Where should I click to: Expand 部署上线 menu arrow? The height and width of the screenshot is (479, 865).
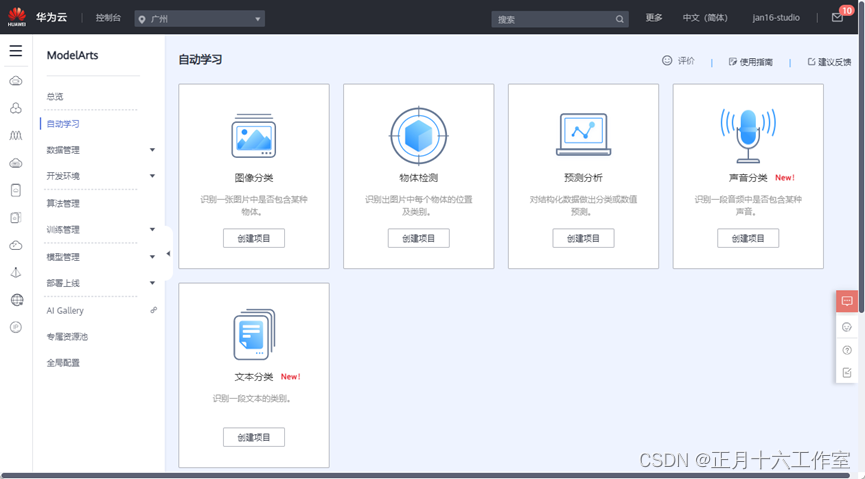click(152, 283)
